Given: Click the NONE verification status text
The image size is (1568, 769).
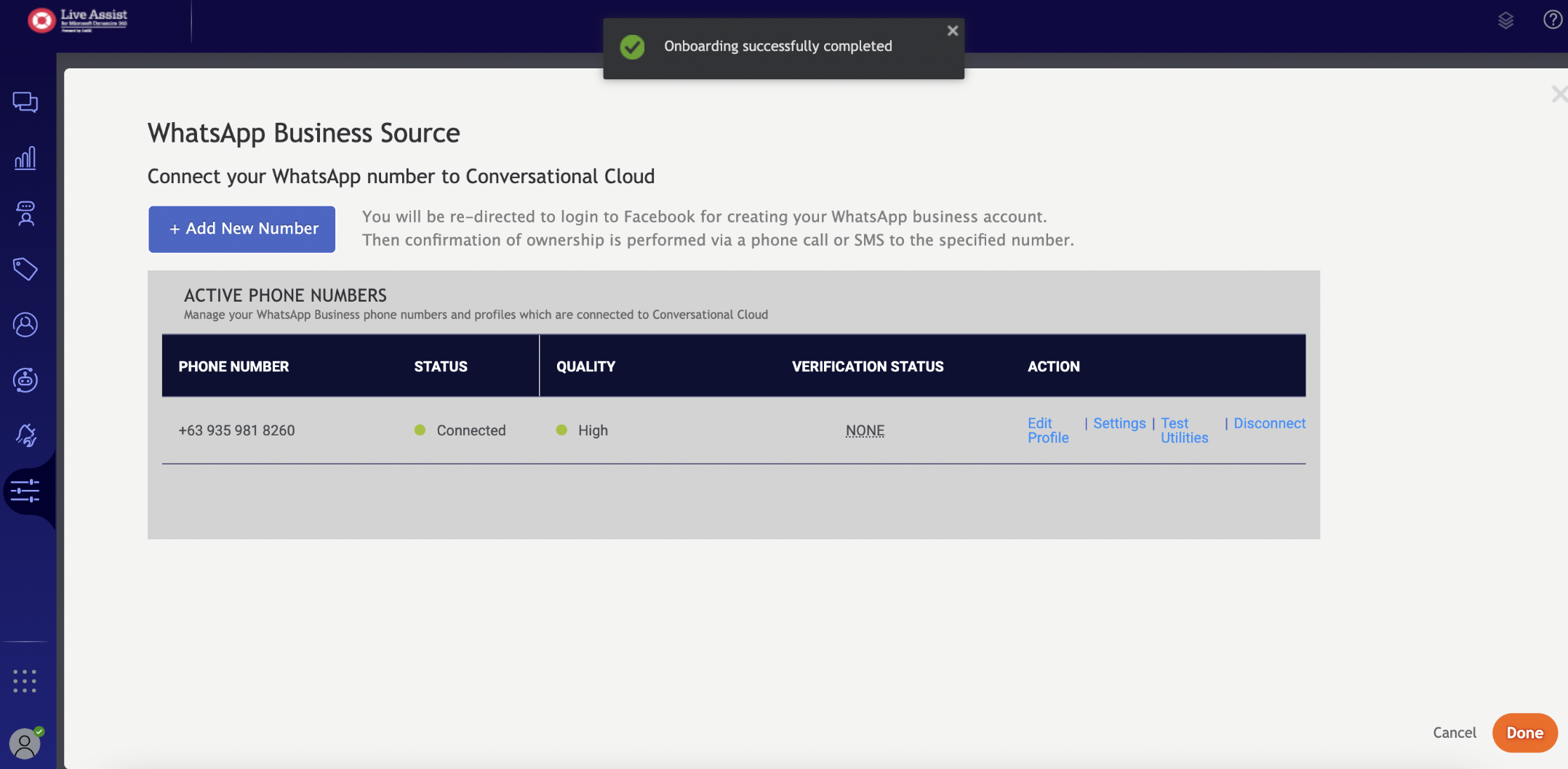Looking at the screenshot, I should (x=865, y=430).
